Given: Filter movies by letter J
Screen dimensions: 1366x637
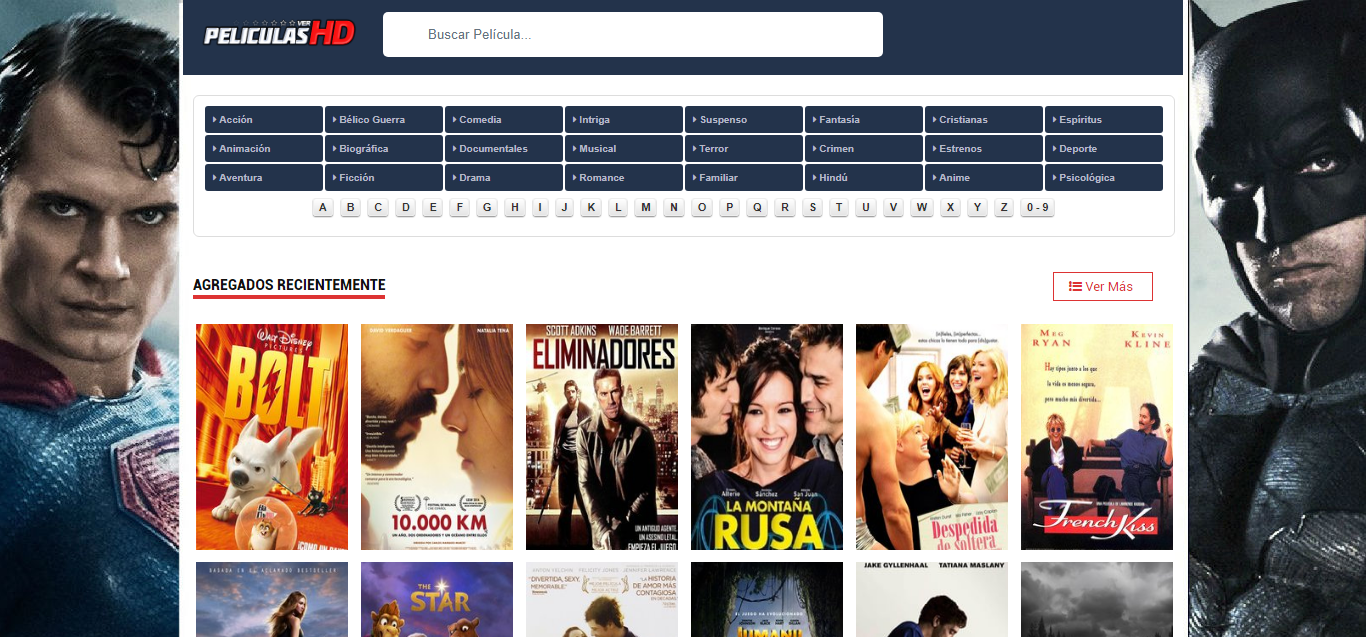Looking at the screenshot, I should pos(565,208).
